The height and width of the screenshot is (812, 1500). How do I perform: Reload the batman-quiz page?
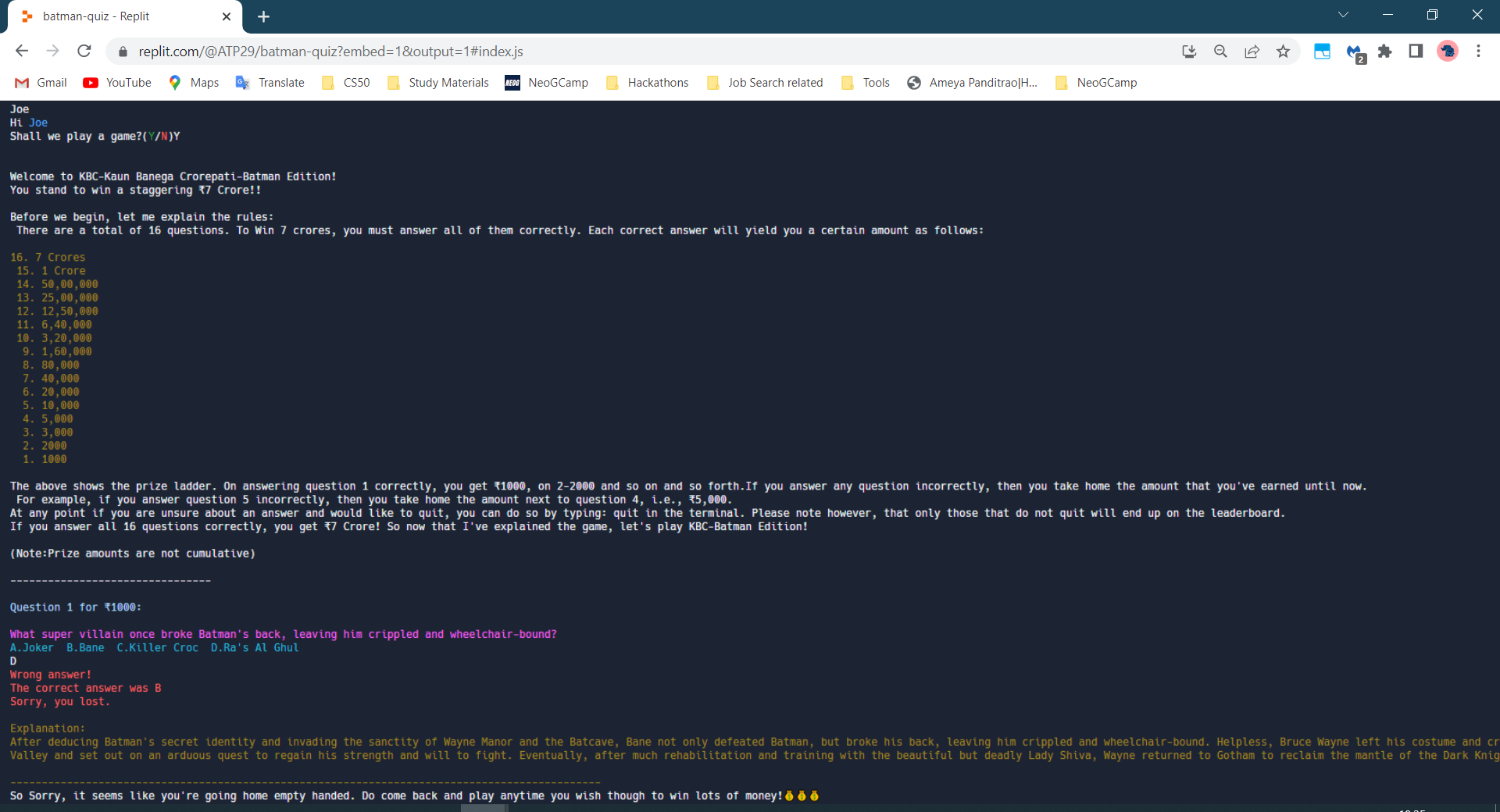(x=84, y=51)
